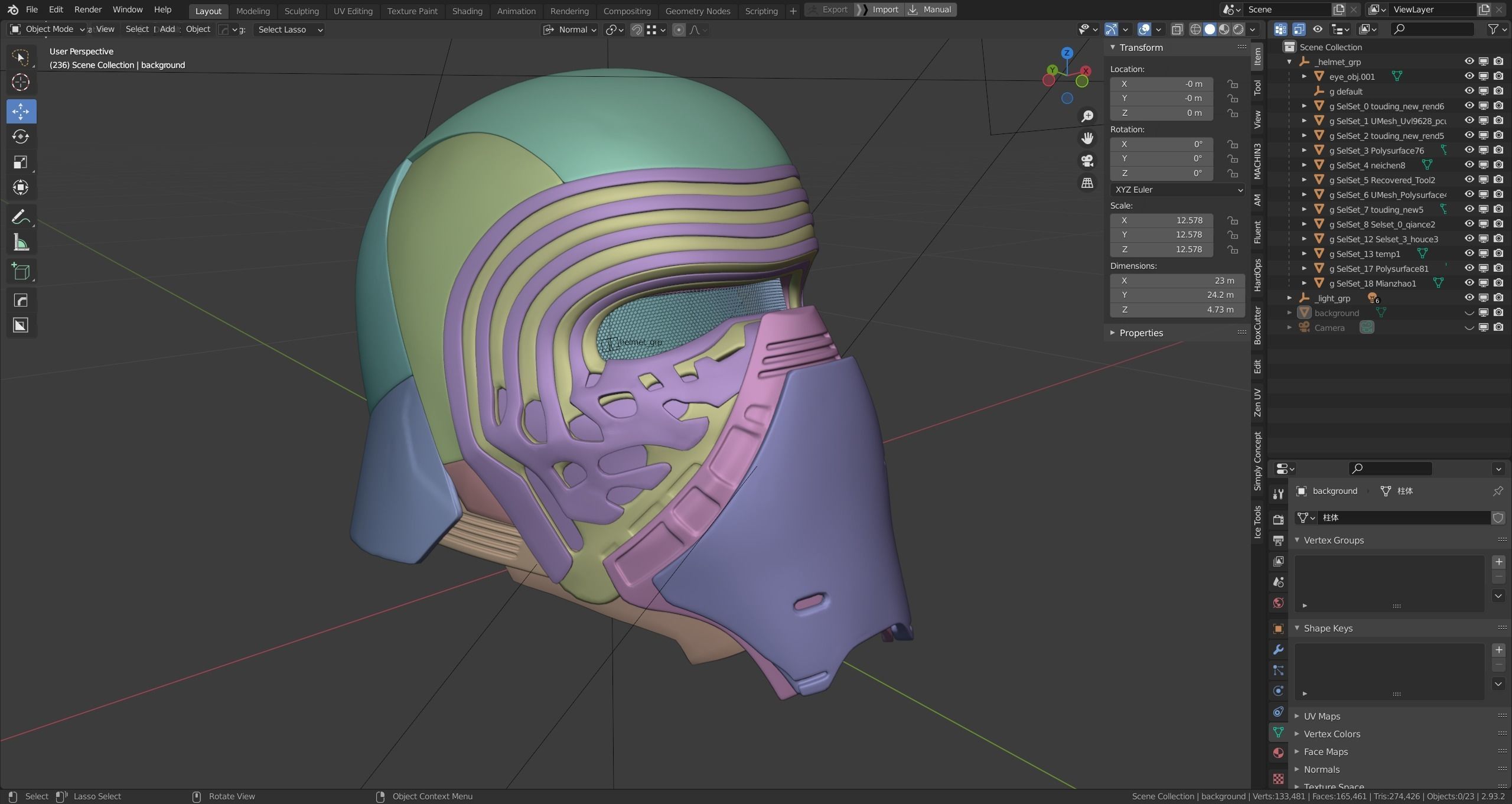
Task: Activate the Scale tool
Action: (x=21, y=162)
